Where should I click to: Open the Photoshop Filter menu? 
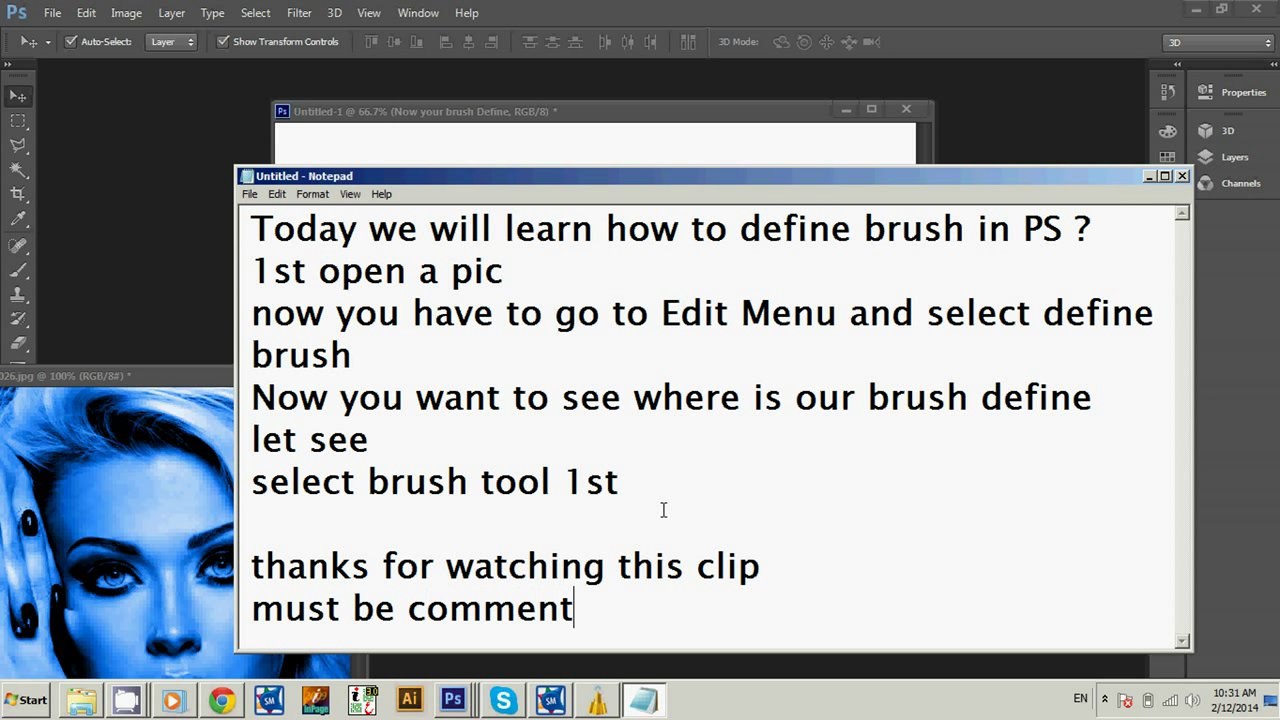point(299,13)
